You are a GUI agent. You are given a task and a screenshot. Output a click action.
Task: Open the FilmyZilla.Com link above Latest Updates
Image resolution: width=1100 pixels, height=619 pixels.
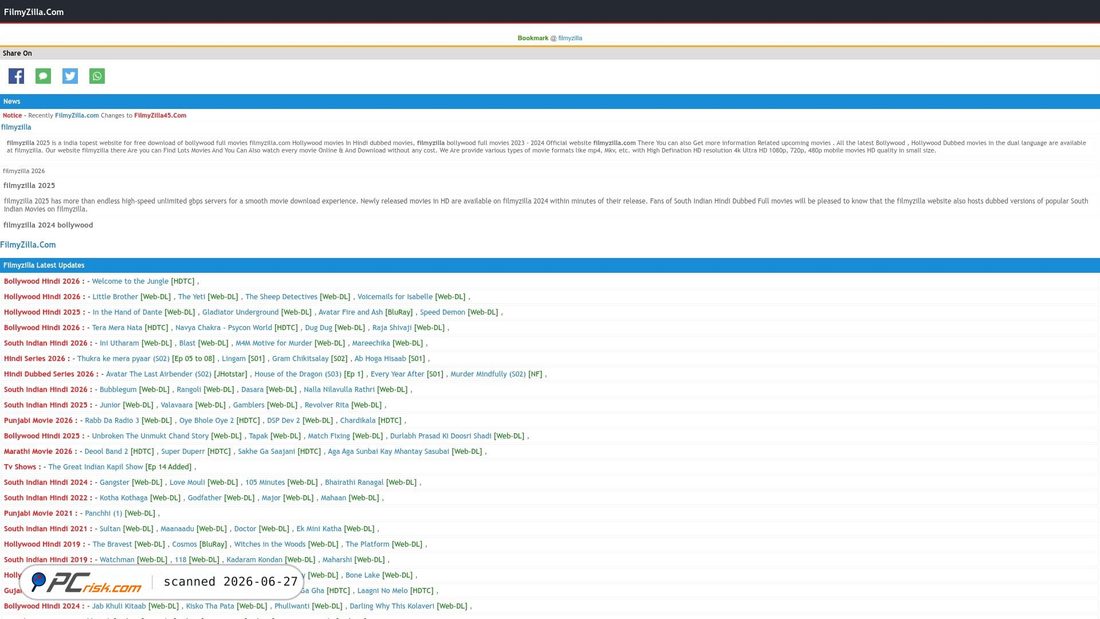point(28,245)
